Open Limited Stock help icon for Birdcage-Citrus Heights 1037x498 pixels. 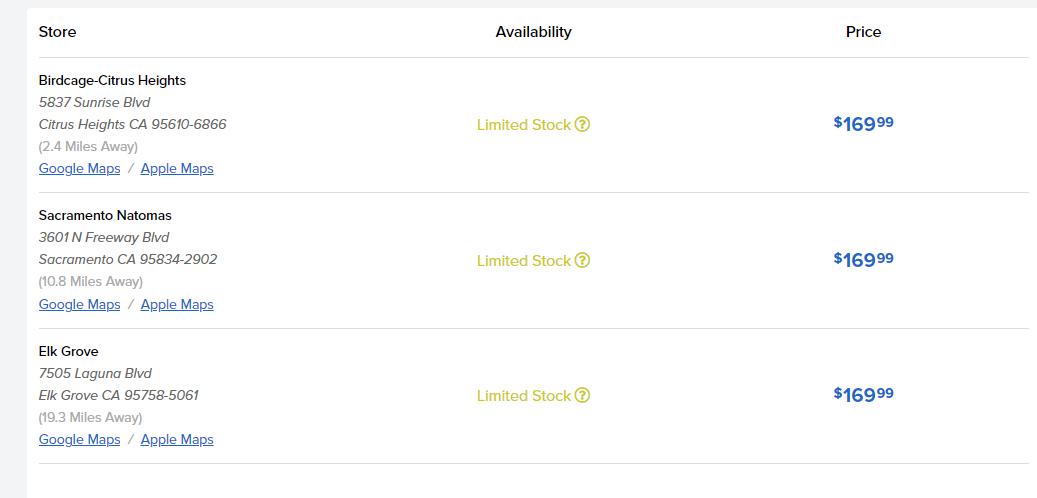point(583,125)
